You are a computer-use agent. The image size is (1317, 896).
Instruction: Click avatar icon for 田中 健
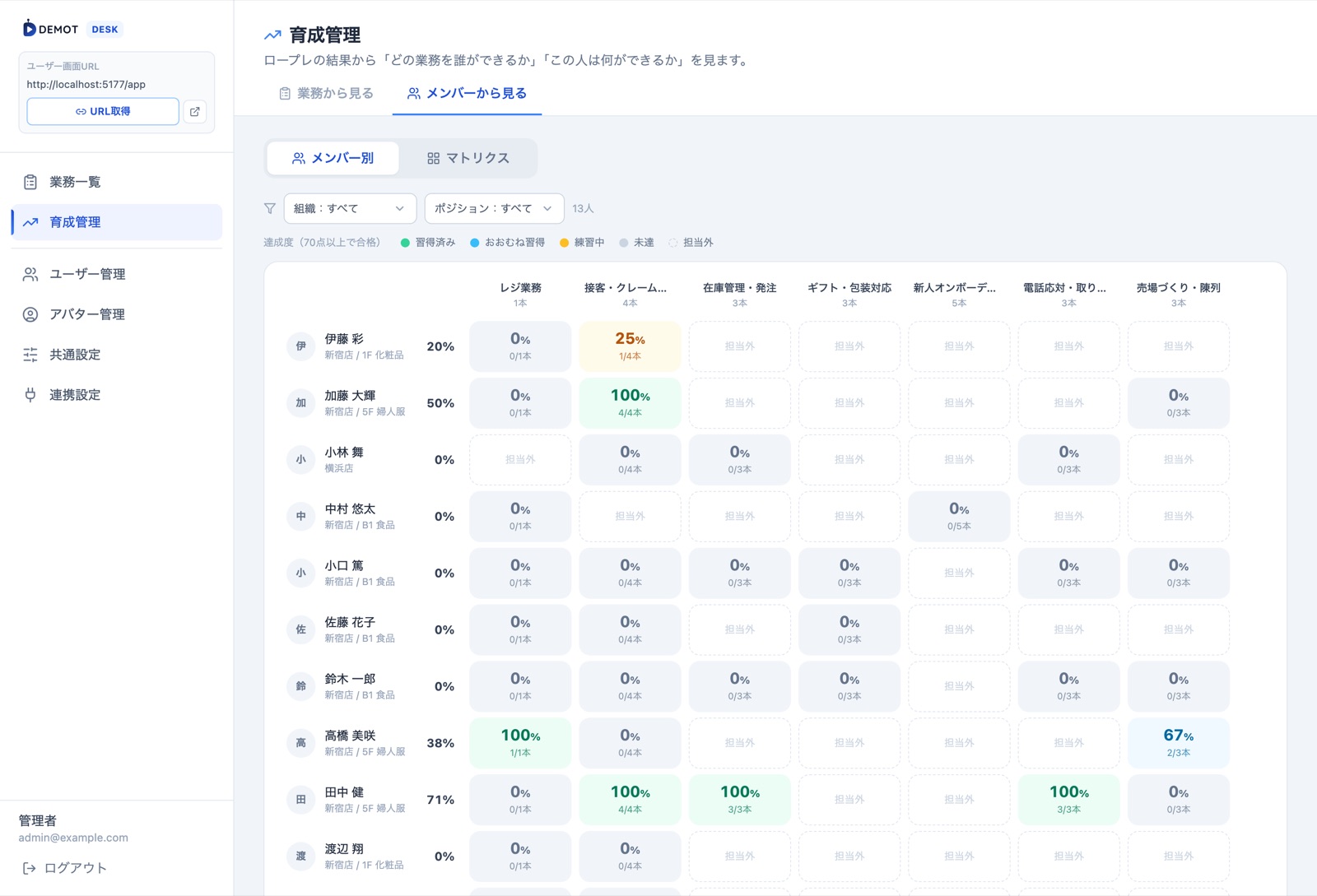[x=301, y=800]
